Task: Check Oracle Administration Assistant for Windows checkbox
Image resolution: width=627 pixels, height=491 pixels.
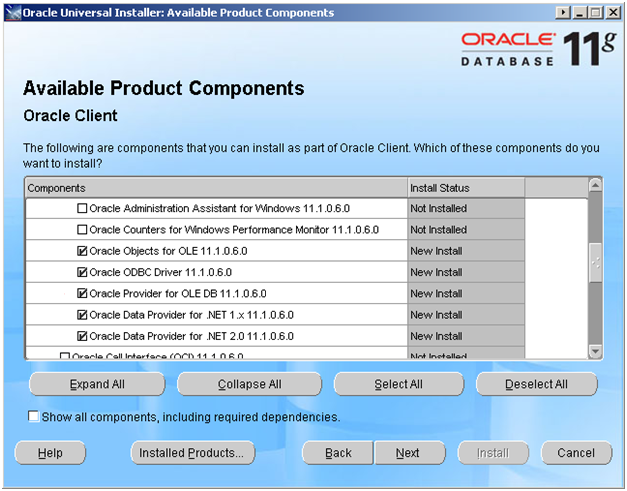Action: 82,208
